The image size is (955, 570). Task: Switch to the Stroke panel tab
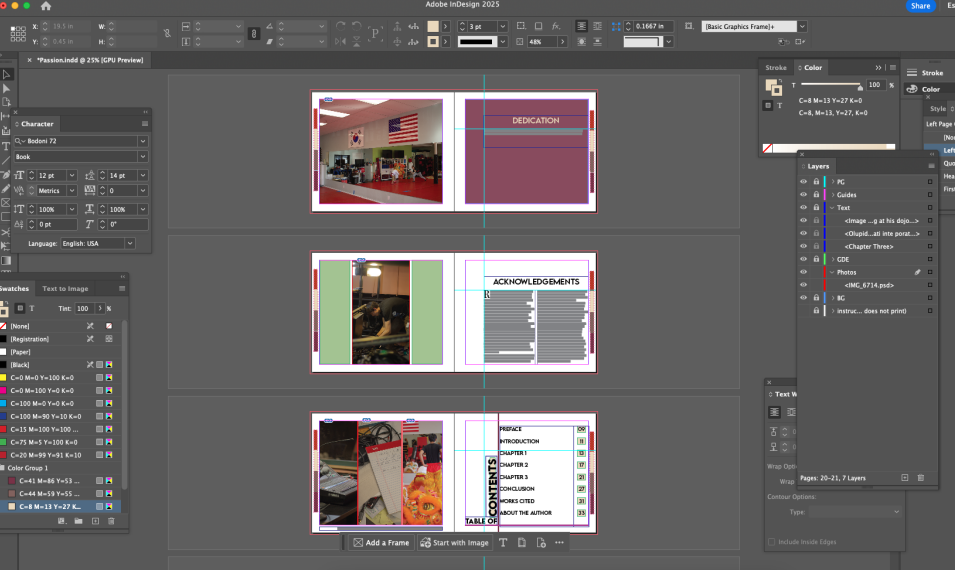tap(776, 68)
